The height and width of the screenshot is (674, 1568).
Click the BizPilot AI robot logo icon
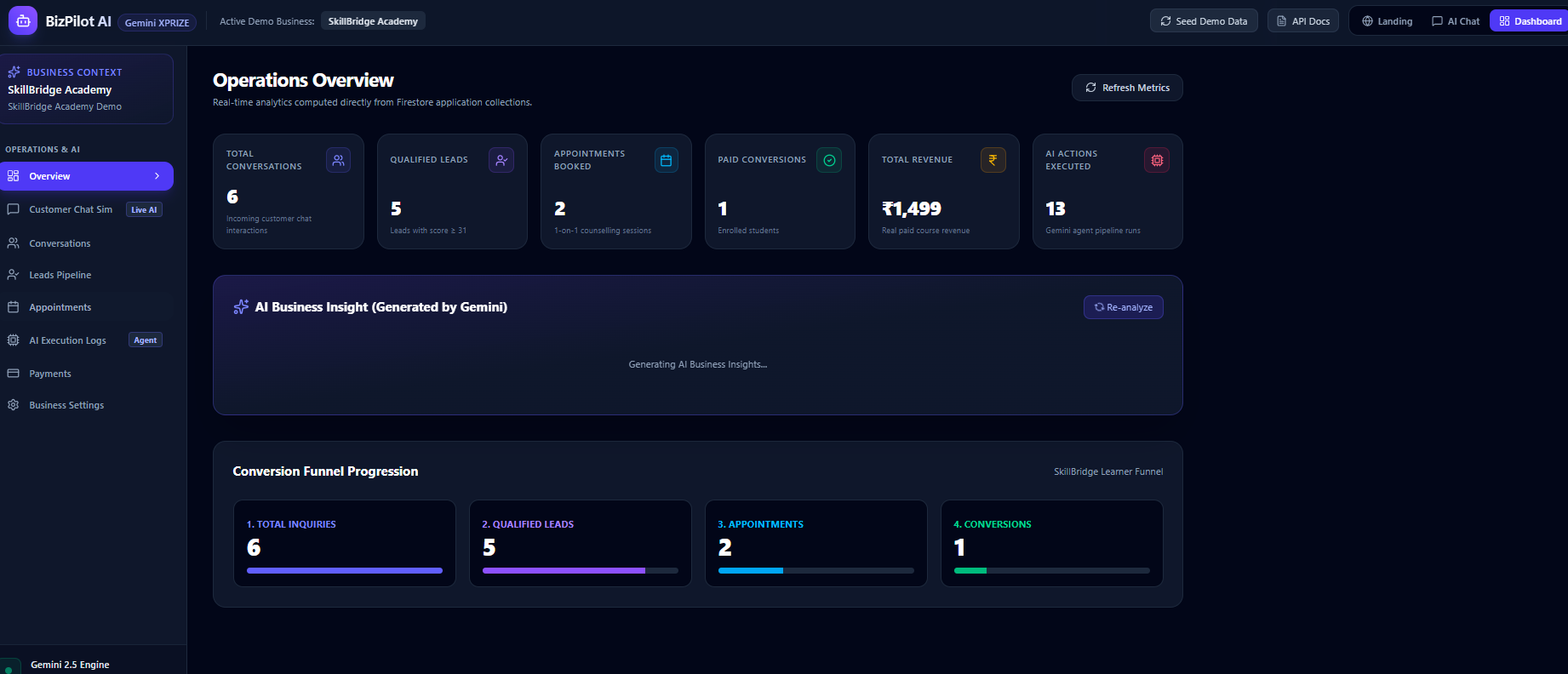coord(23,21)
